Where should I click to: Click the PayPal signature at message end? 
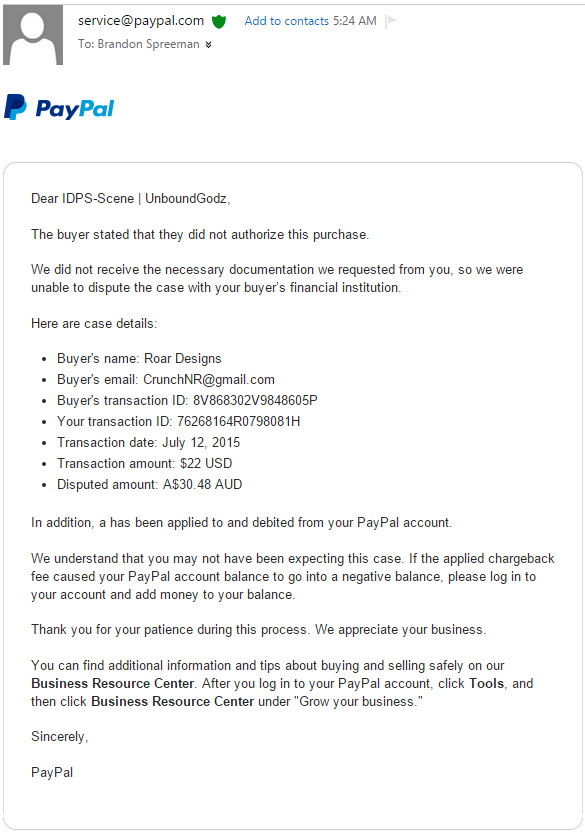coord(52,773)
